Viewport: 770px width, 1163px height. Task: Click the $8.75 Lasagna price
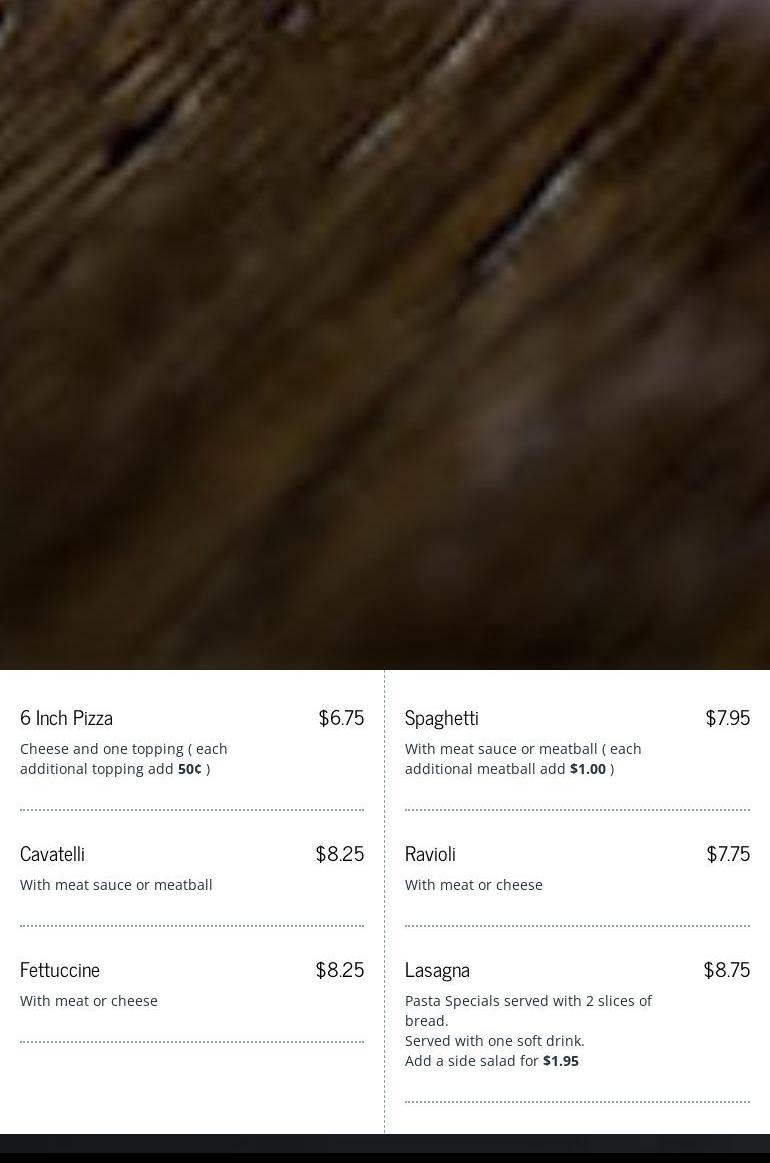(726, 970)
